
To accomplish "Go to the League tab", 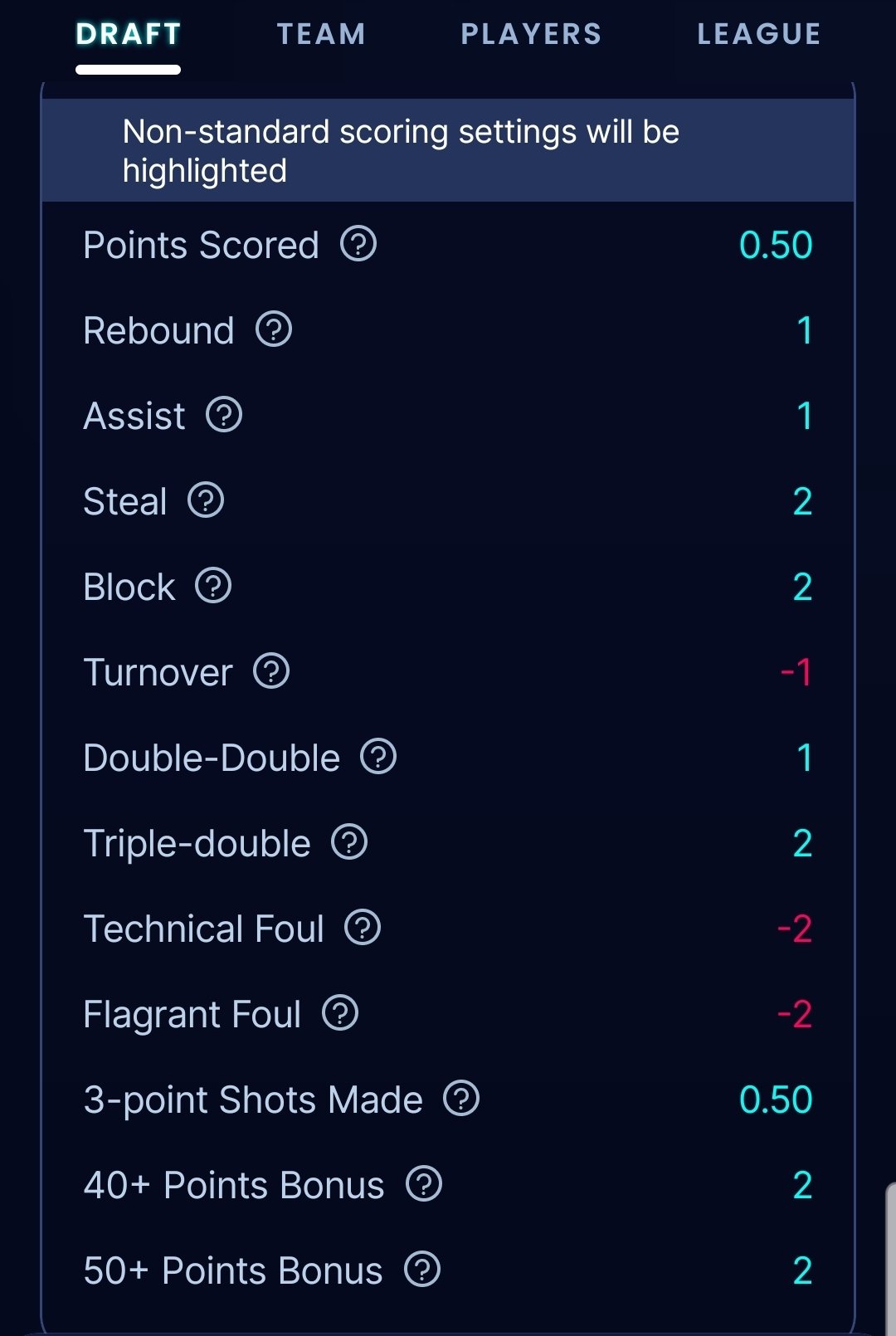I will coord(758,34).
